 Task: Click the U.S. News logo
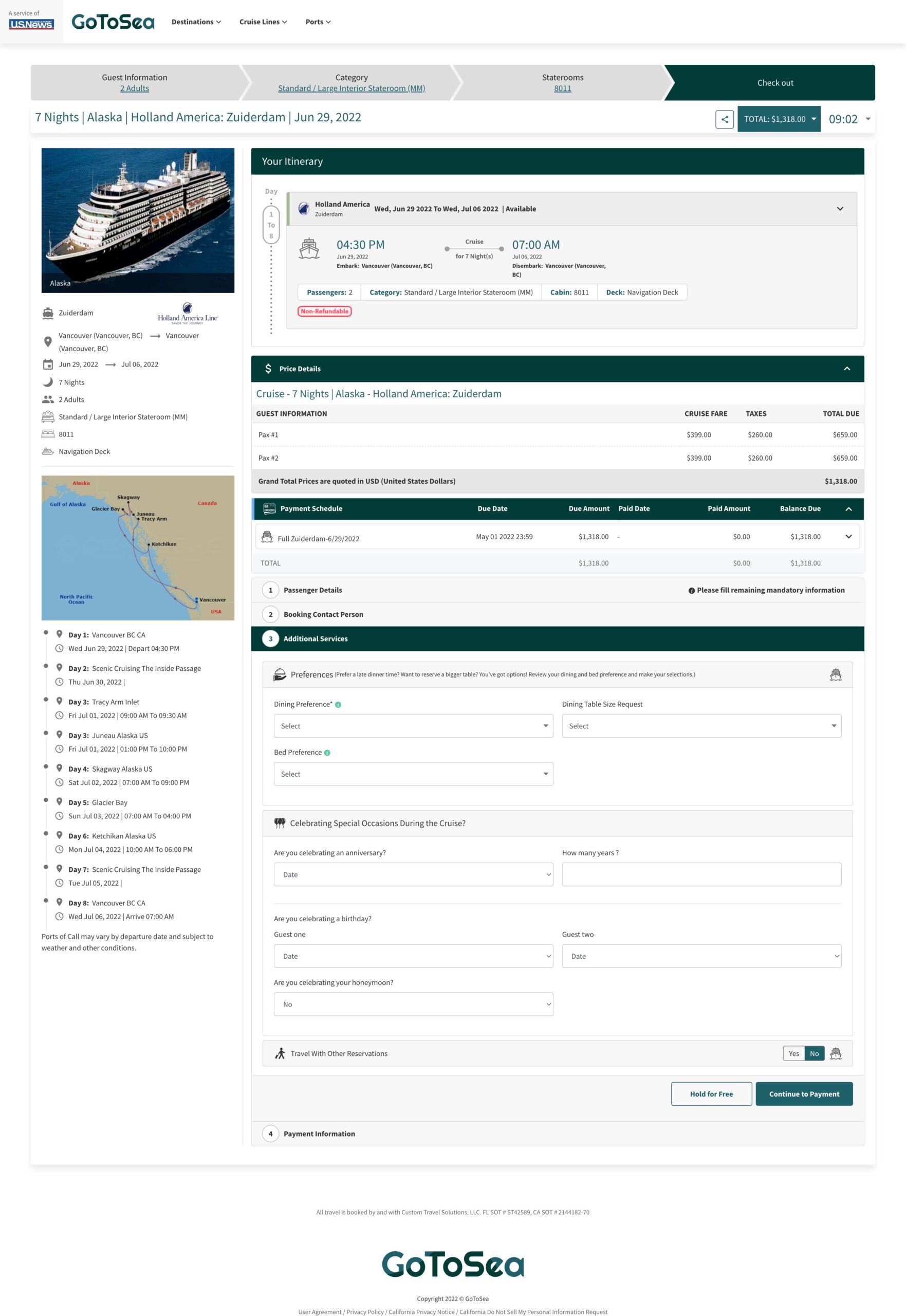(31, 24)
